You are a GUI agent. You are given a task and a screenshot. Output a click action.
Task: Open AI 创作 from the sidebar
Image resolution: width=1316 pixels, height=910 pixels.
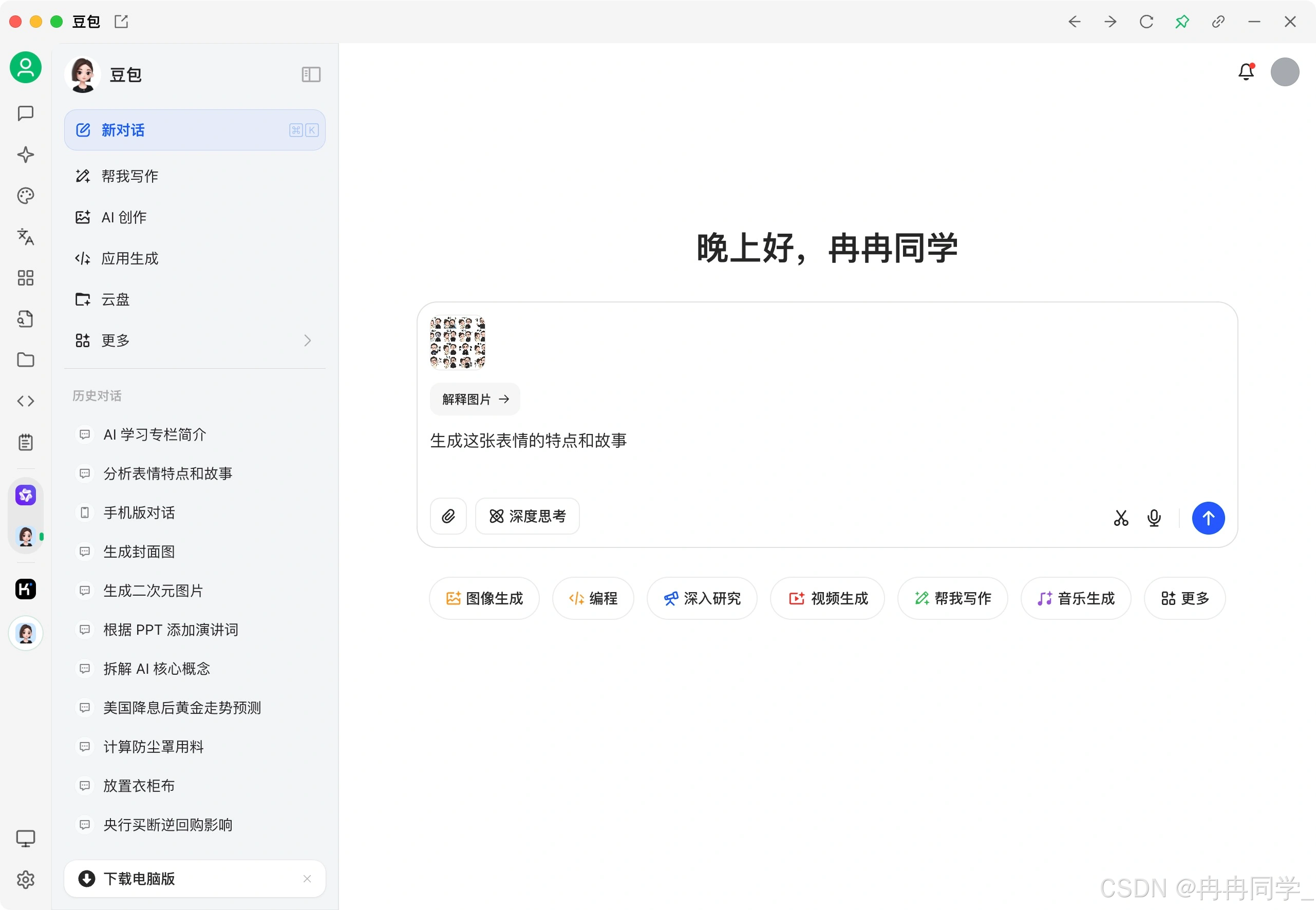(x=123, y=217)
